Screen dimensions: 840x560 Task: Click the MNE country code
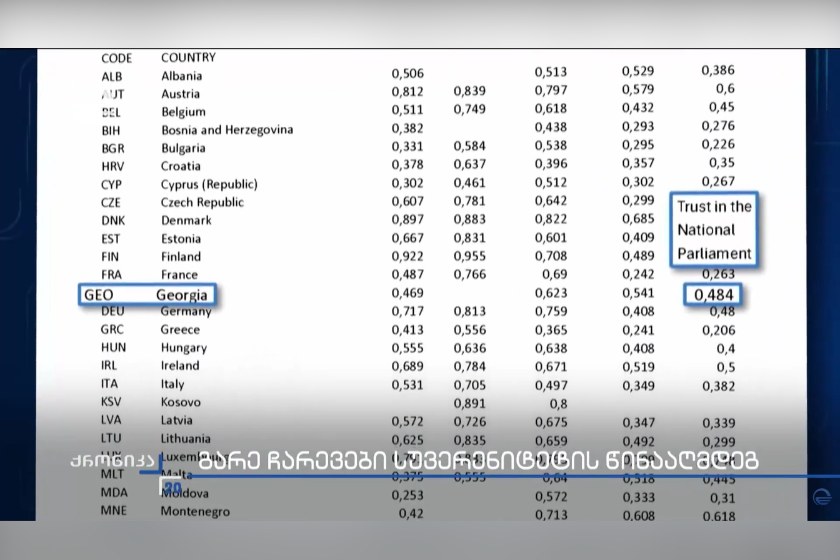(114, 511)
